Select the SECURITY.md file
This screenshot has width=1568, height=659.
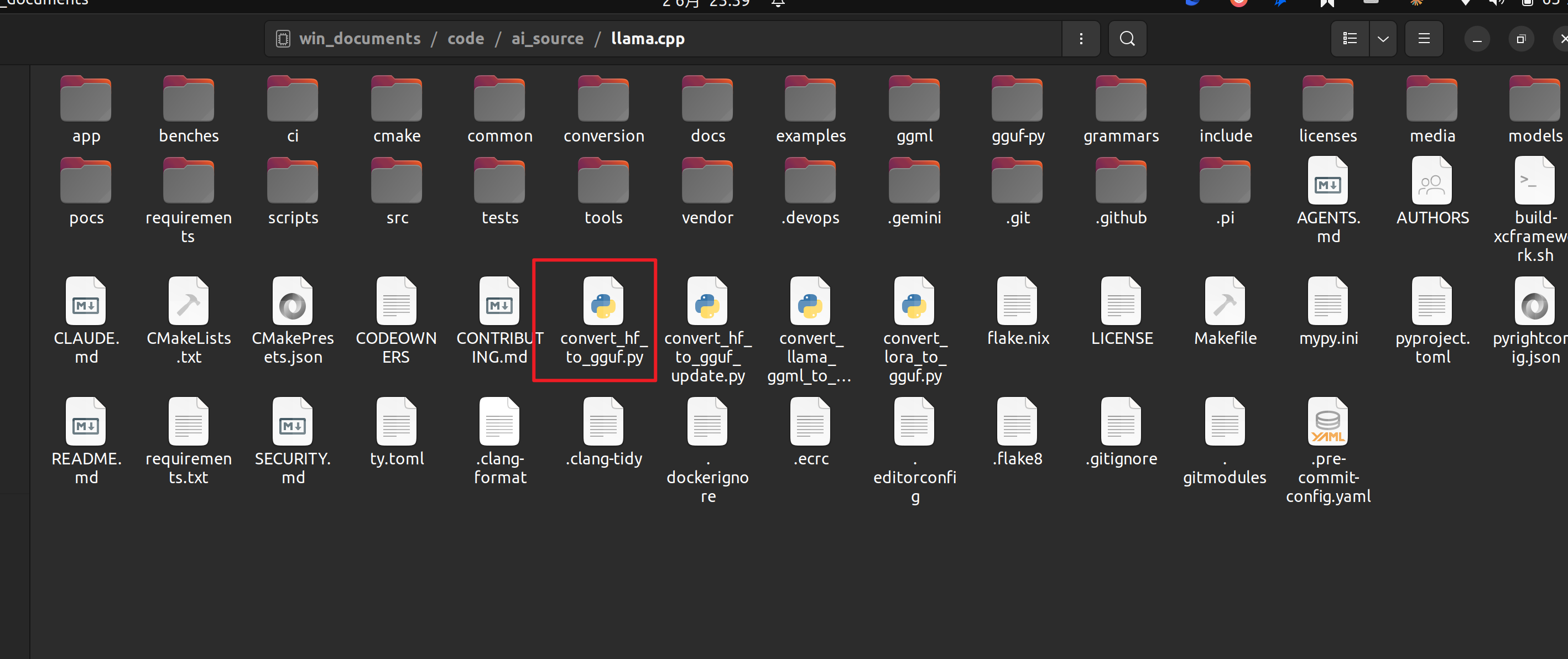coord(293,441)
